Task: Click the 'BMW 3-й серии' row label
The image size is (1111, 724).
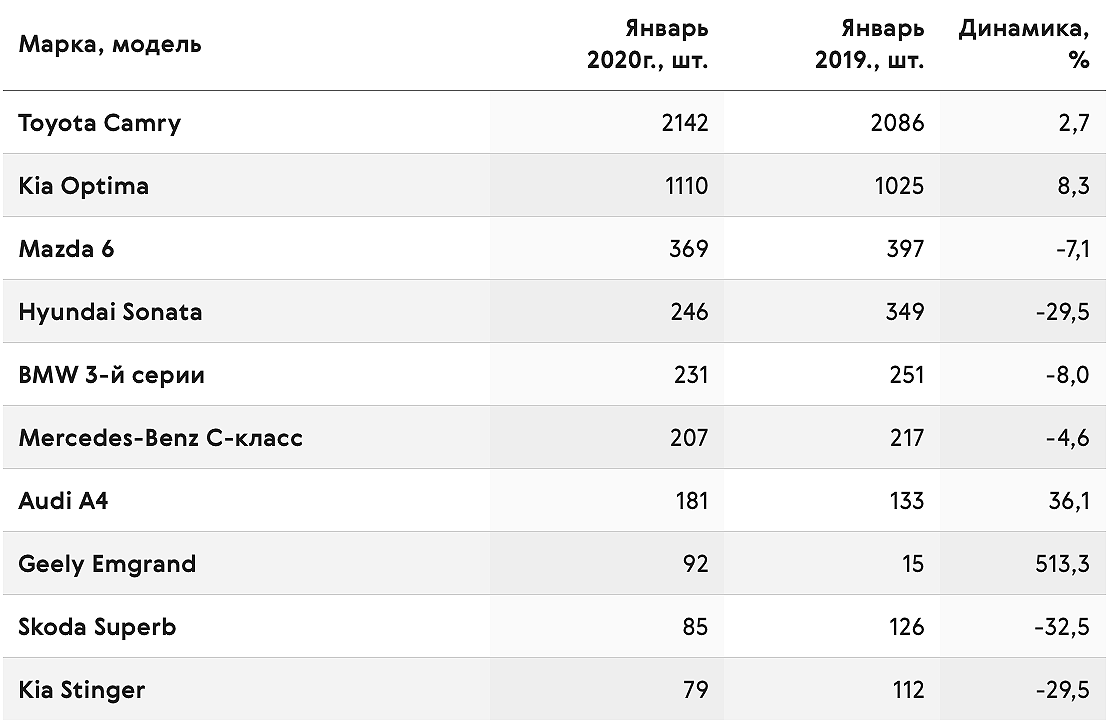Action: tap(111, 375)
